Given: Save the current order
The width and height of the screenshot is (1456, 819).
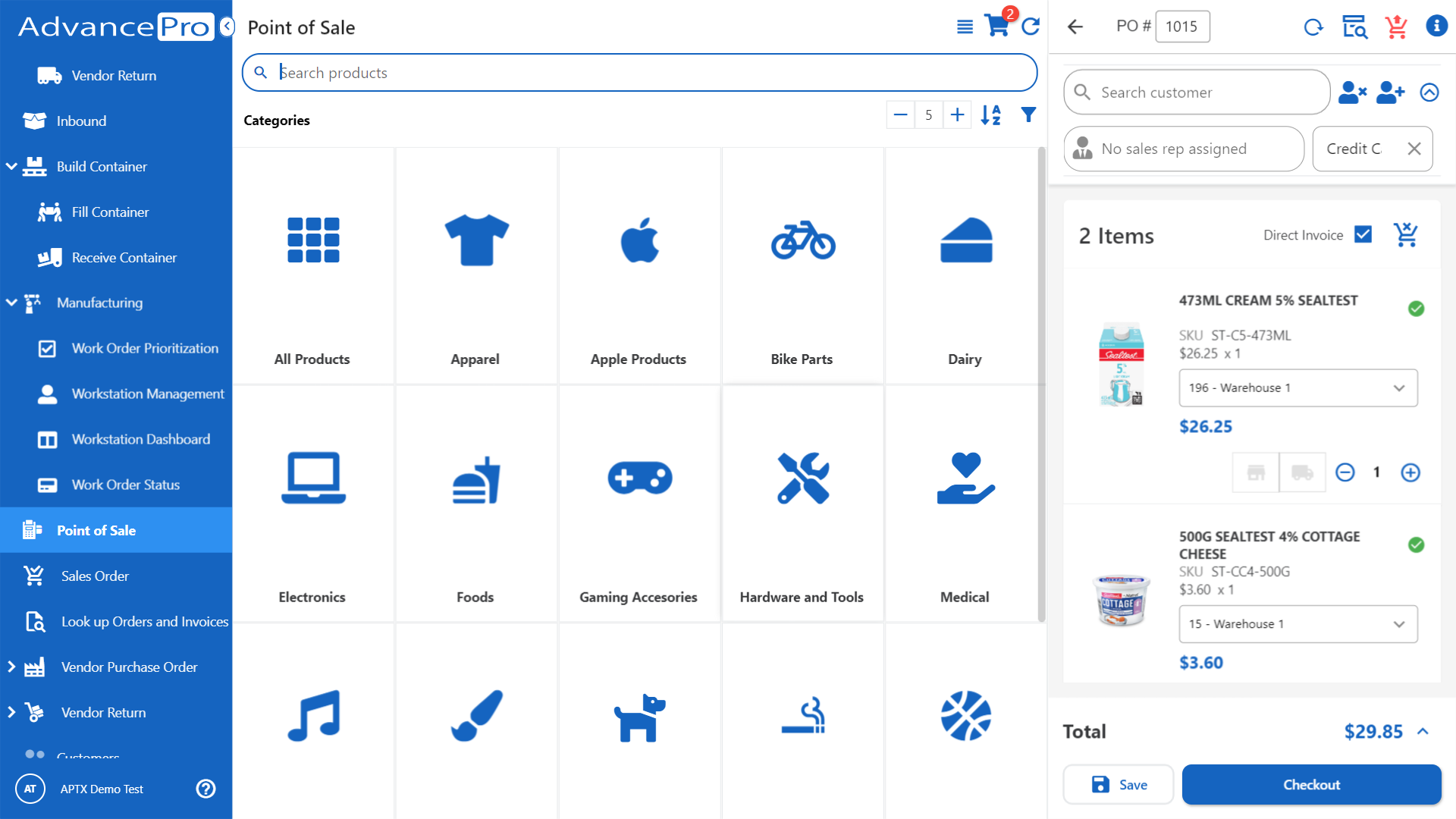Looking at the screenshot, I should pos(1118,785).
